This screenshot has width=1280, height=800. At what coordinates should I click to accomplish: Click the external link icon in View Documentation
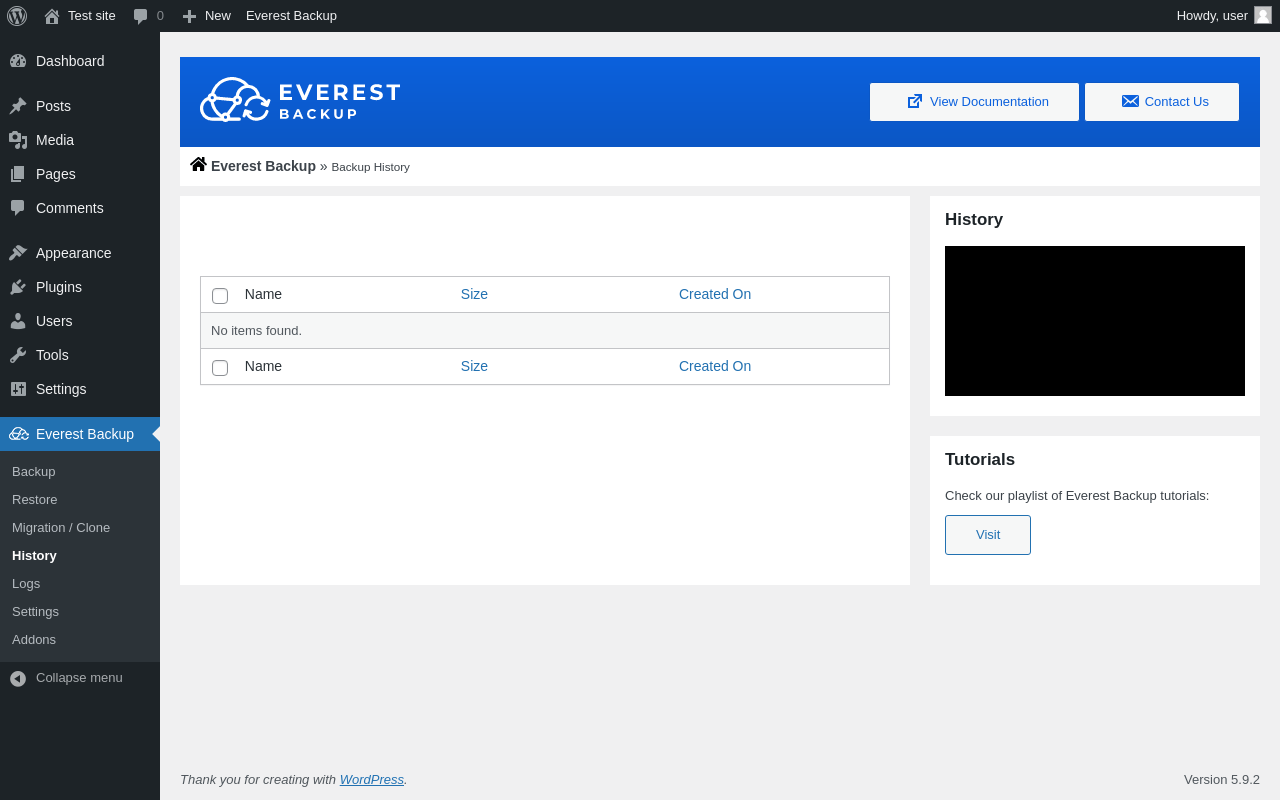[915, 101]
